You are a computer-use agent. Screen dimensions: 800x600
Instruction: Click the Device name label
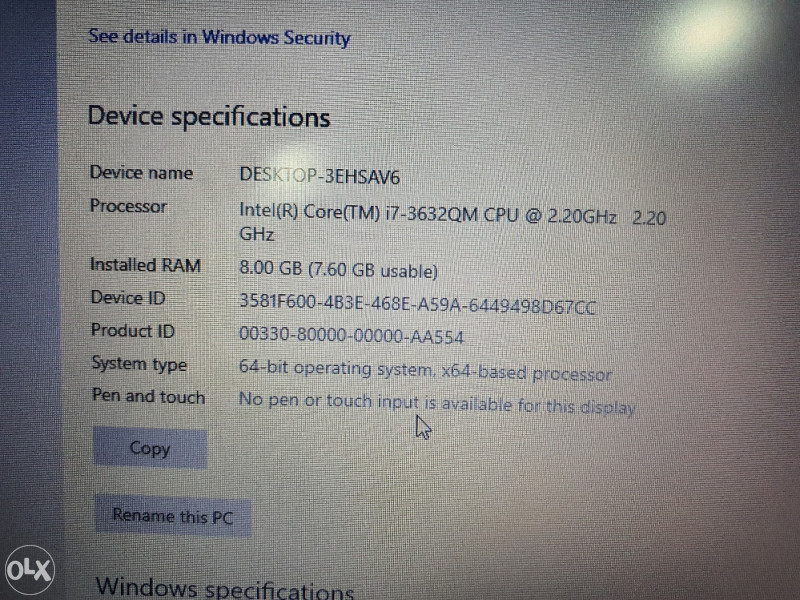point(141,172)
